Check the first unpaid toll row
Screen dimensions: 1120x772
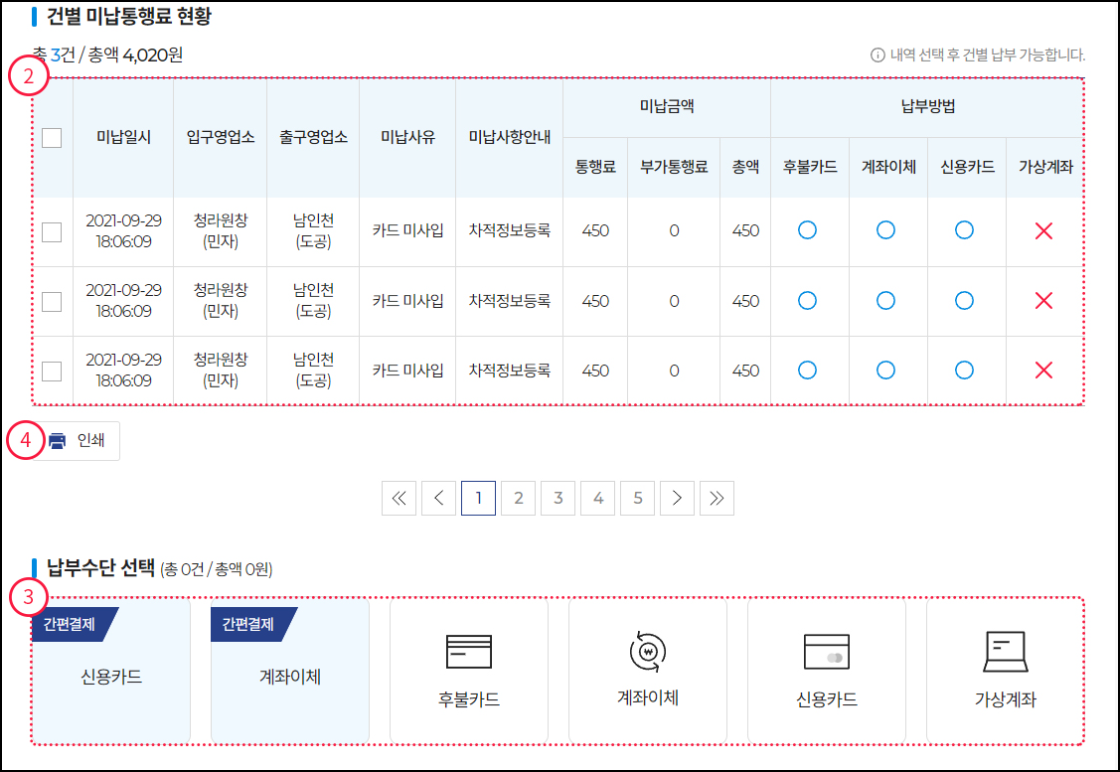click(x=52, y=230)
